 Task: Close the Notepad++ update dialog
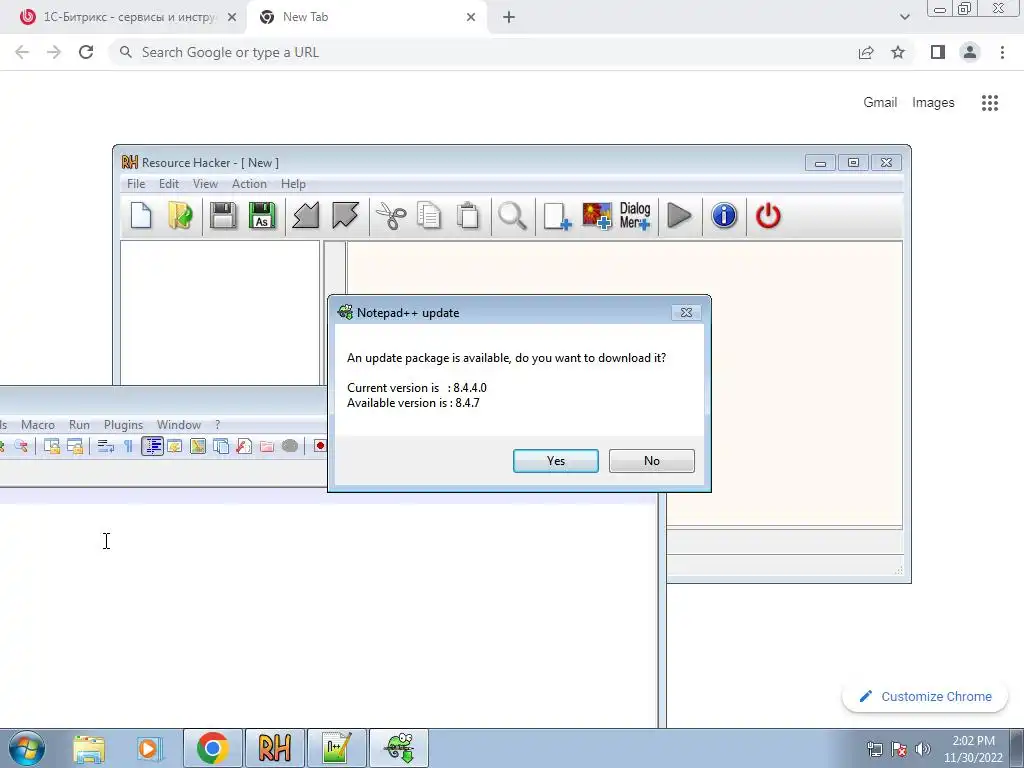(x=686, y=313)
